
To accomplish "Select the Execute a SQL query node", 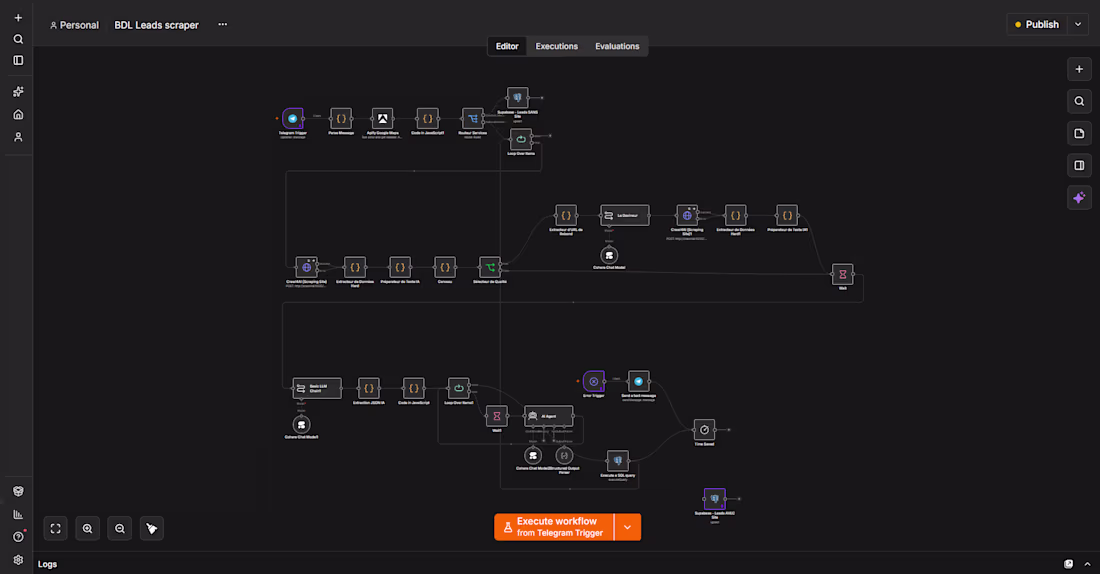I will coord(617,461).
